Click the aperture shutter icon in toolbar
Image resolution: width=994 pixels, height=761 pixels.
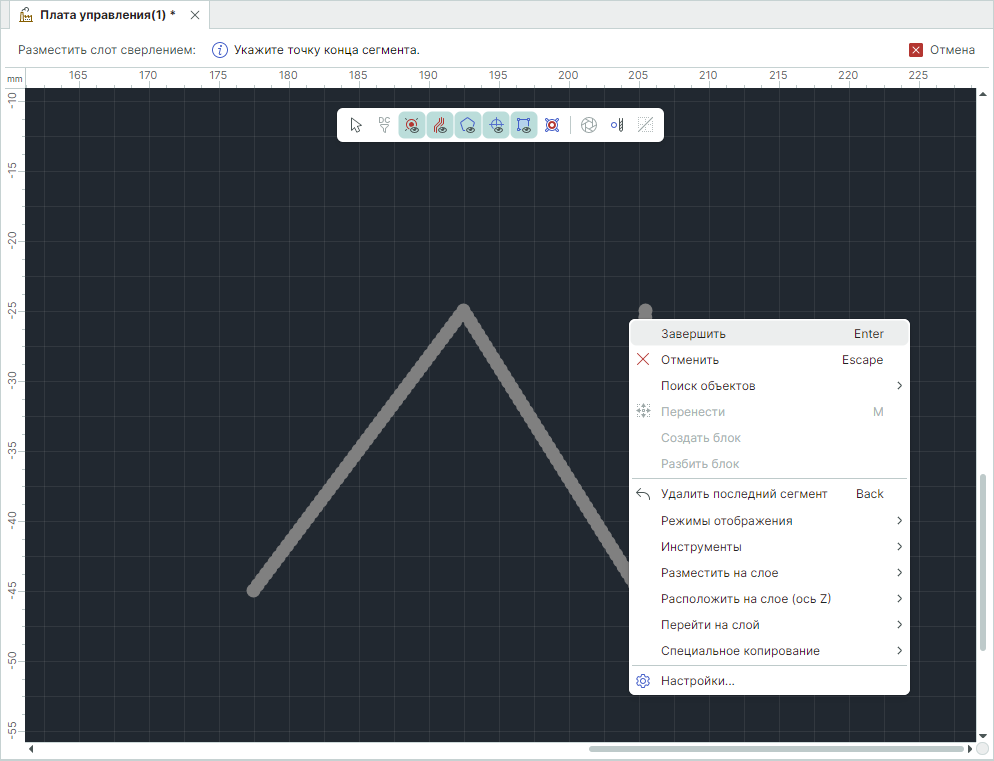click(x=589, y=125)
